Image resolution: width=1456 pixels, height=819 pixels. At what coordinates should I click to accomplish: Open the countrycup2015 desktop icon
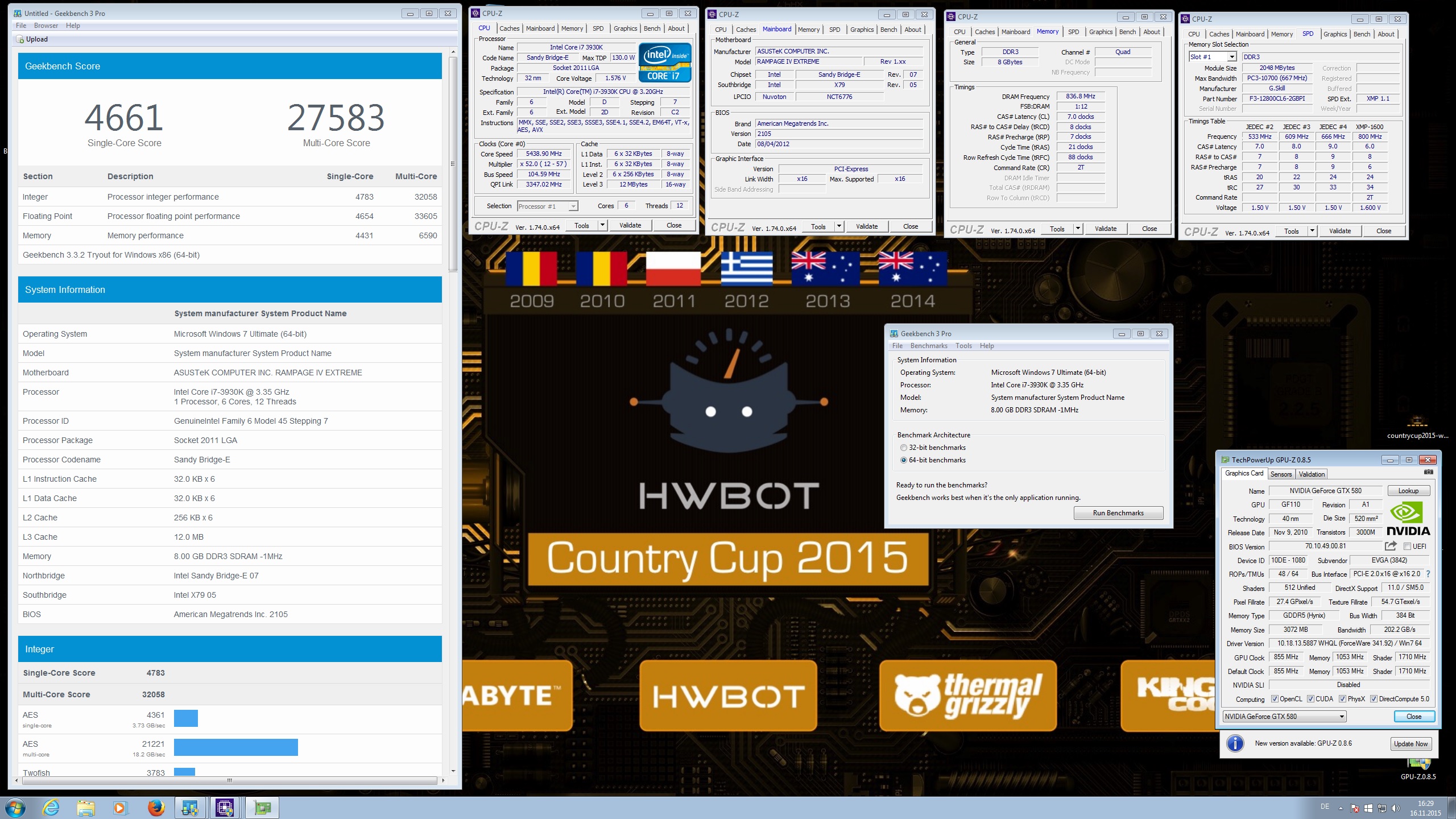coord(1417,427)
